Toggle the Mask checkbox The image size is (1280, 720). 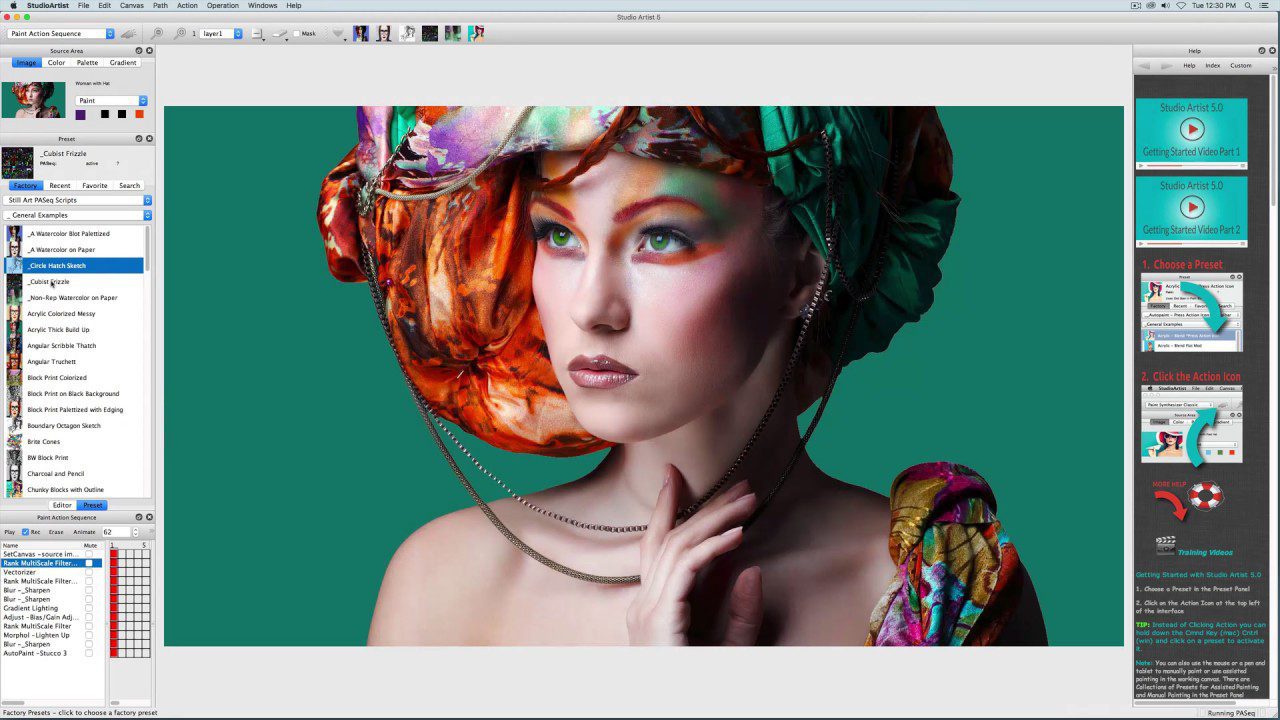[x=297, y=34]
